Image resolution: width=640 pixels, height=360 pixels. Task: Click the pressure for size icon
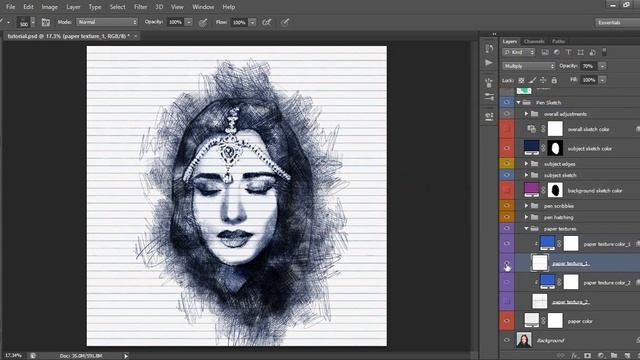point(285,22)
